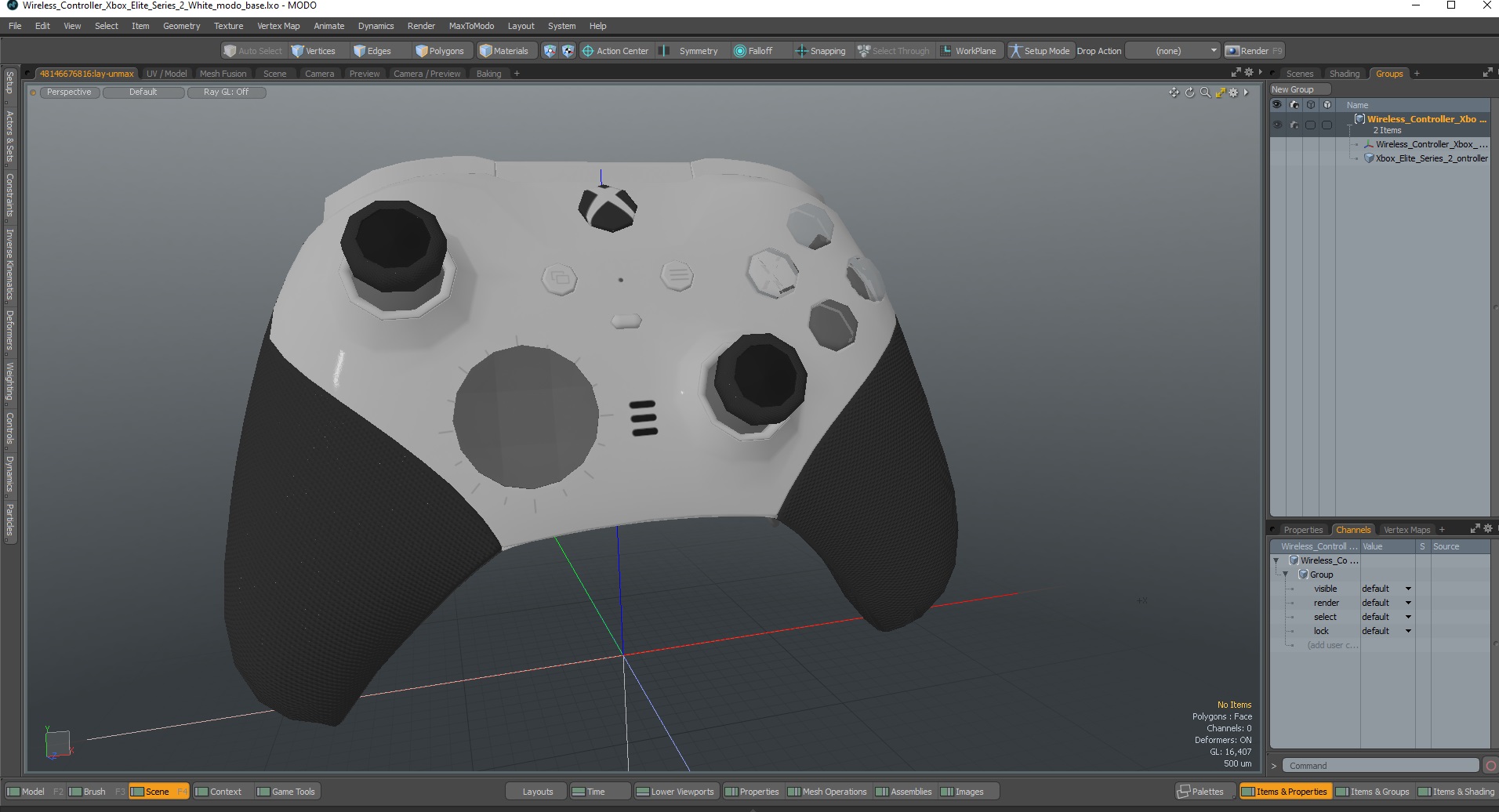Click the Ray GL: Off button
Viewport: 1499px width, 812px height.
pyautogui.click(x=227, y=92)
